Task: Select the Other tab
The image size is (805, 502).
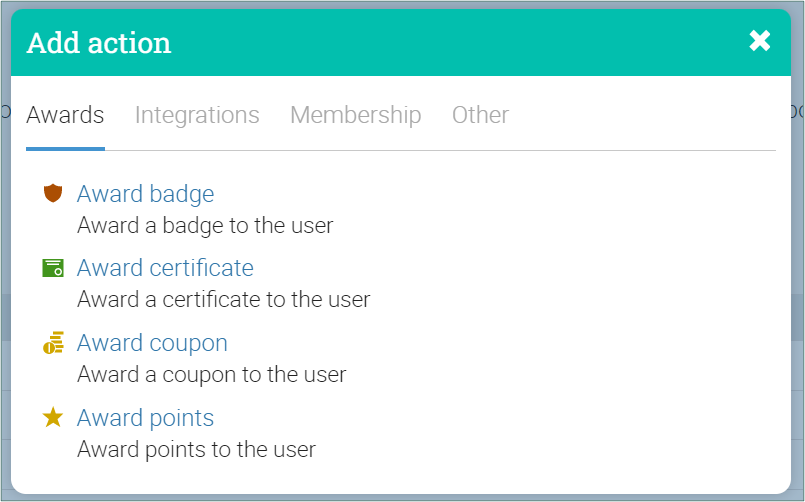Action: (x=480, y=115)
